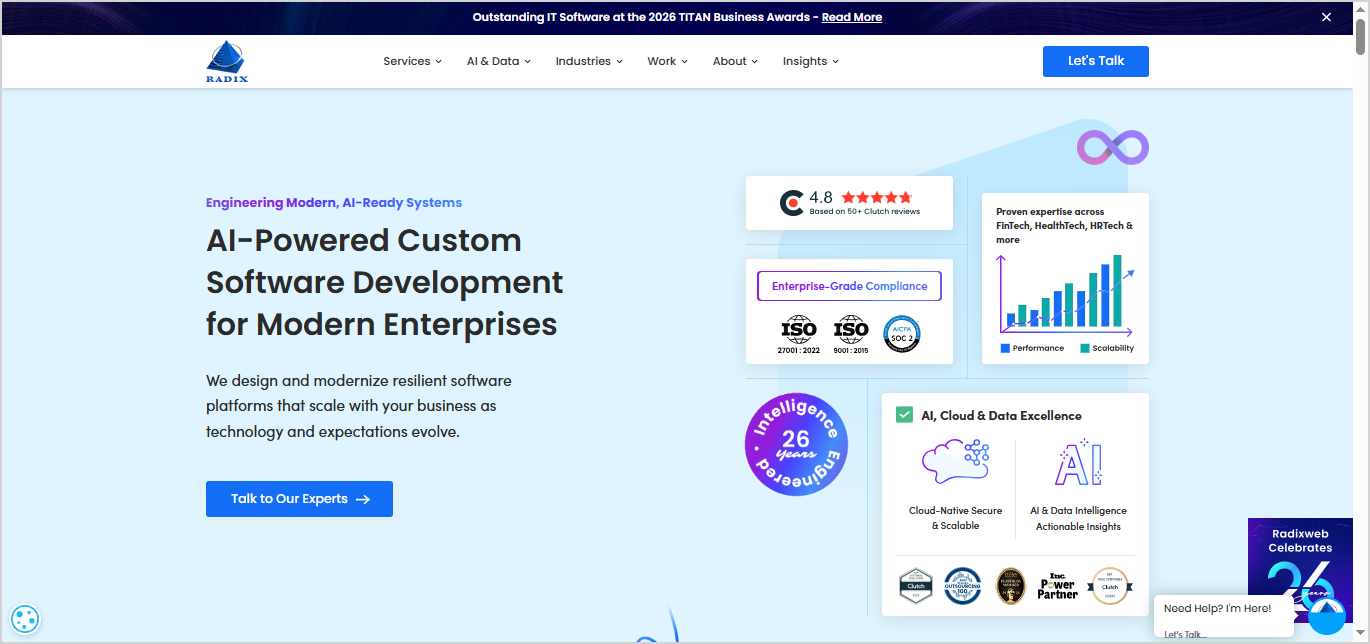Click the ISO 27001:2022 certification icon
1370x644 pixels.
798,335
